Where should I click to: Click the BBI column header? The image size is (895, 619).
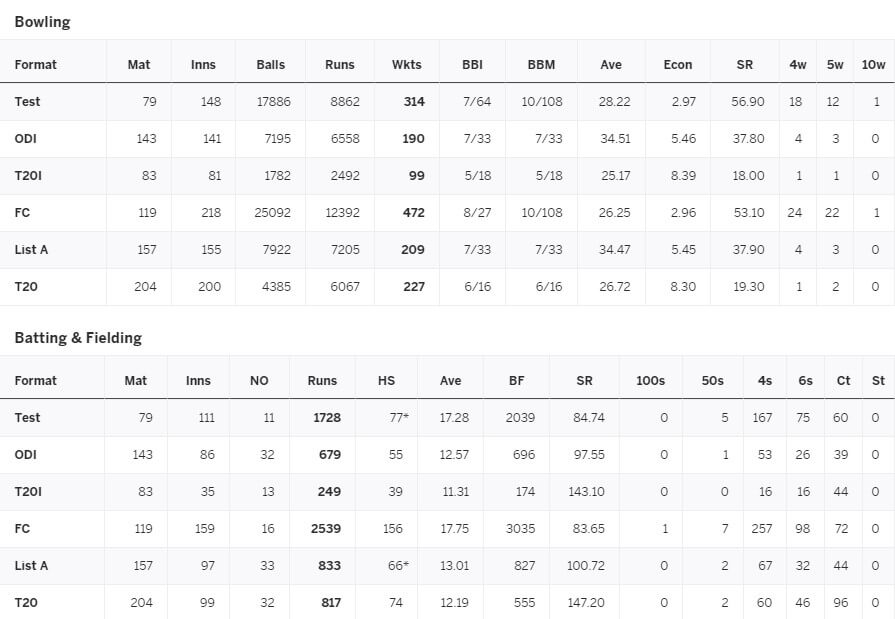pyautogui.click(x=472, y=64)
